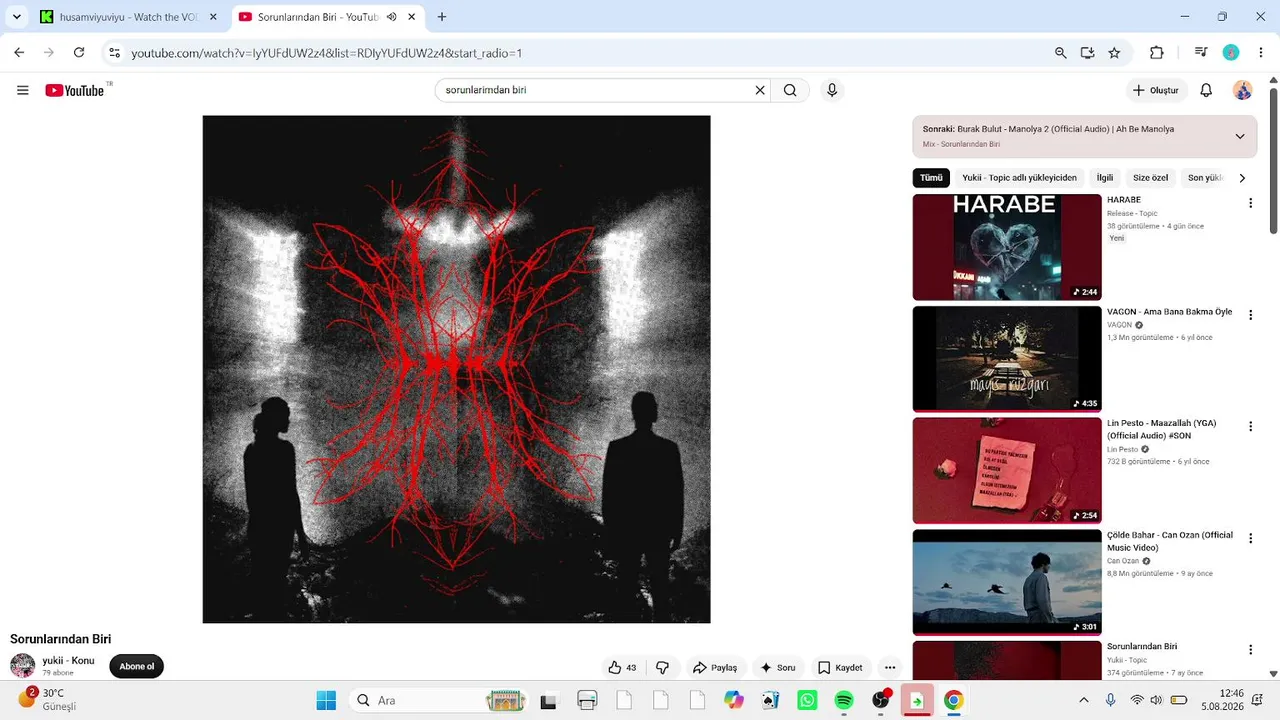Click the address bar URL
This screenshot has height=720, width=1280.
327,53
